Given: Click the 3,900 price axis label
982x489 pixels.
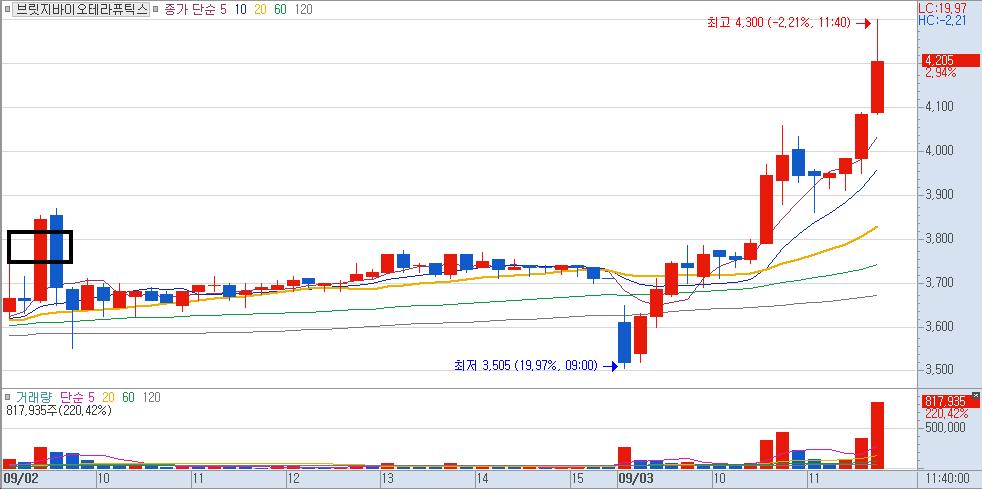Looking at the screenshot, I should [939, 195].
